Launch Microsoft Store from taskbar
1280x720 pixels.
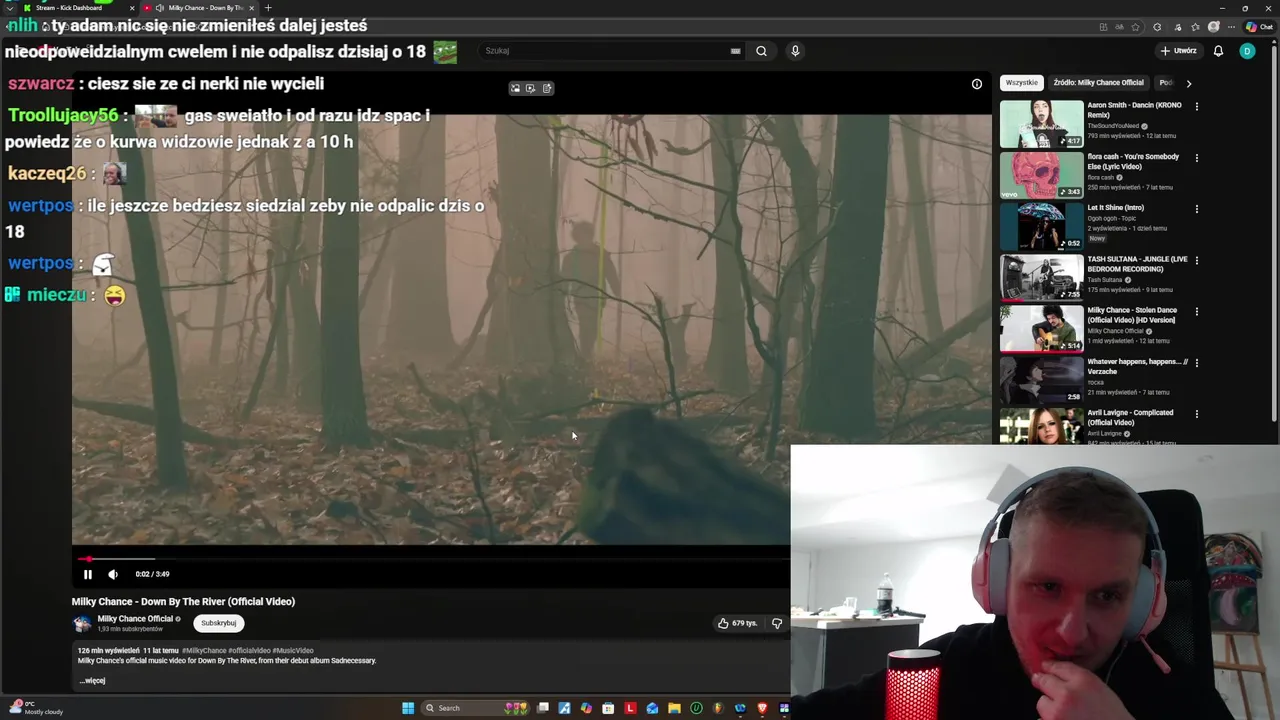[x=608, y=708]
